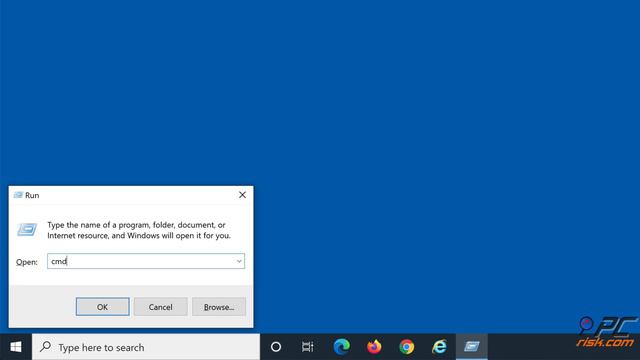Viewport: 640px width, 360px height.
Task: Launch Google Chrome from the taskbar
Action: (407, 347)
